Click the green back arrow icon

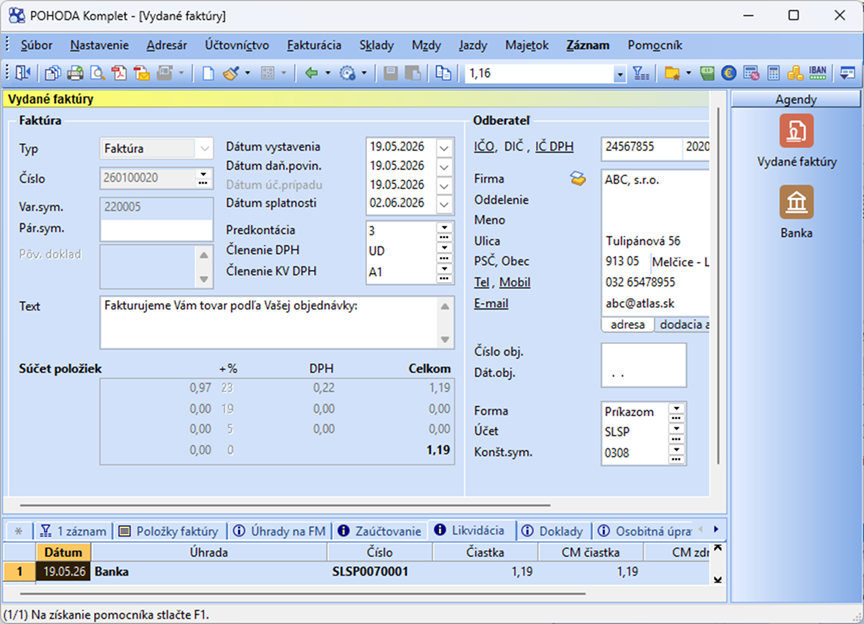tap(311, 73)
